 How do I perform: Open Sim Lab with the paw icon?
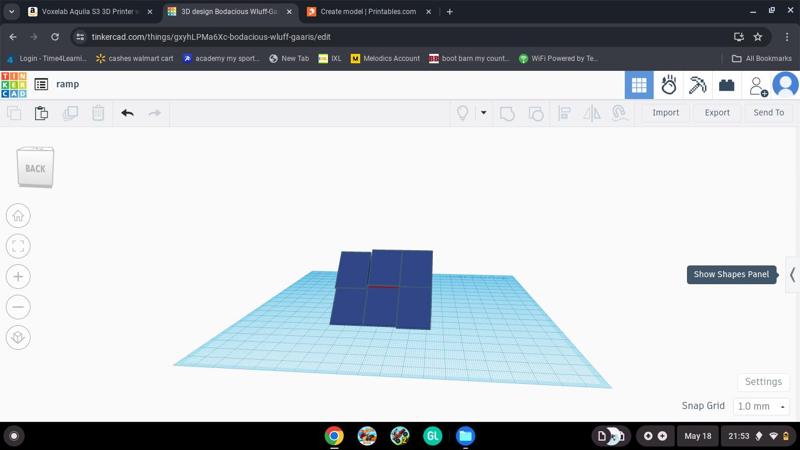[x=668, y=85]
